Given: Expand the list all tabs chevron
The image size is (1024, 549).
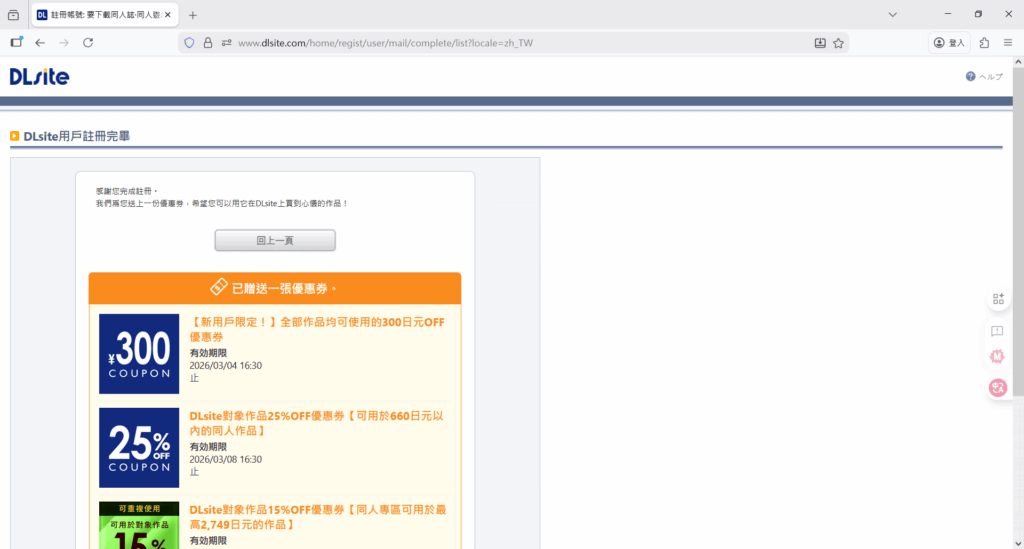Looking at the screenshot, I should pos(893,15).
